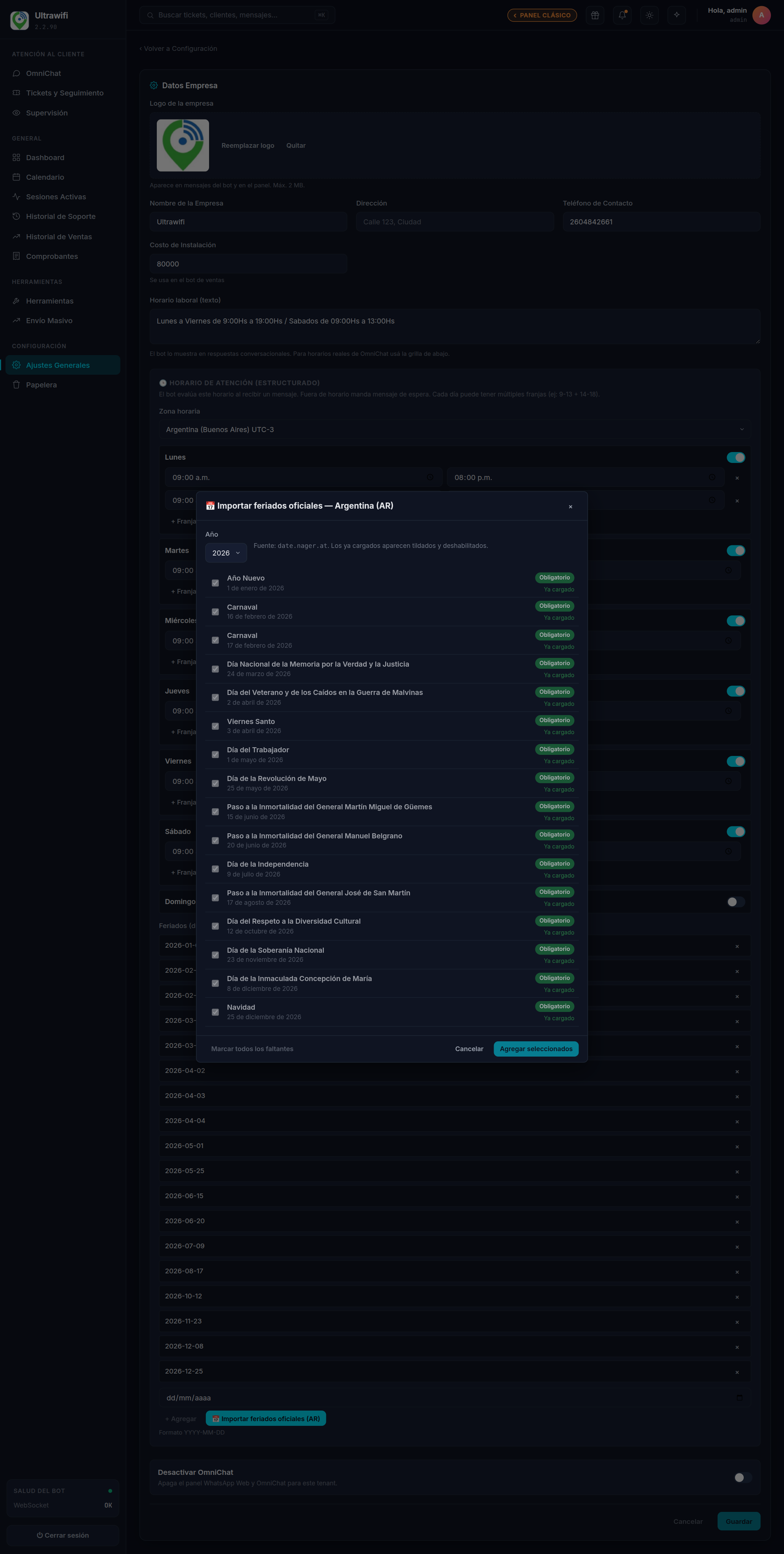Remove holiday date 2026-05-25
The width and height of the screenshot is (784, 1554).
click(x=737, y=1172)
